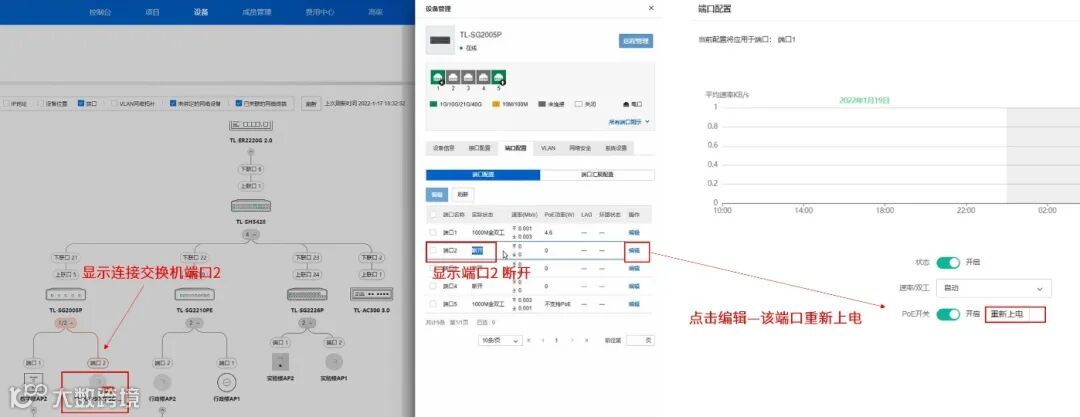This screenshot has width=1080, height=417.
Task: Switch to the VLAN tab
Action: point(548,148)
